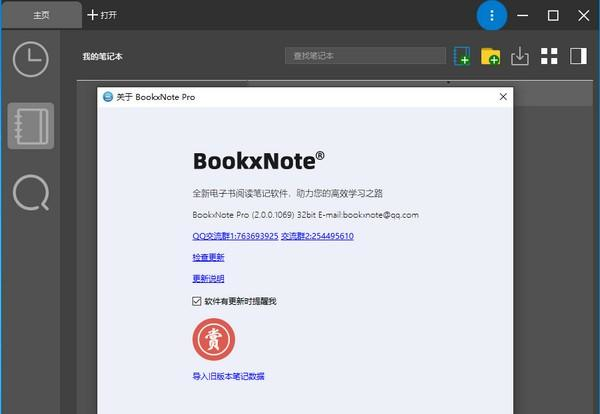This screenshot has width=600, height=414.
Task: Open the recent history clock icon
Action: pos(31,60)
